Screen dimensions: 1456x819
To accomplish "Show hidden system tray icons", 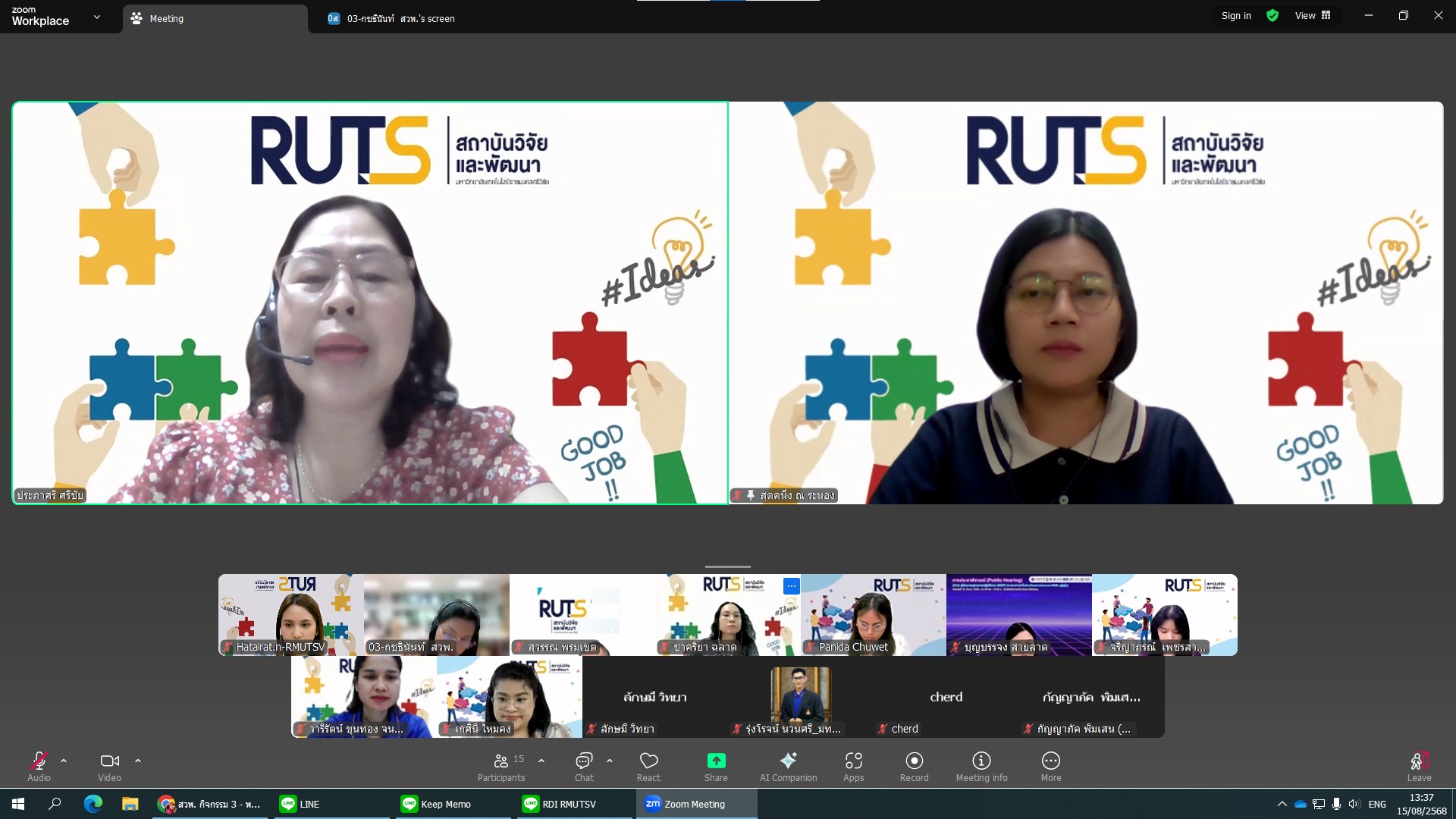I will (x=1282, y=804).
